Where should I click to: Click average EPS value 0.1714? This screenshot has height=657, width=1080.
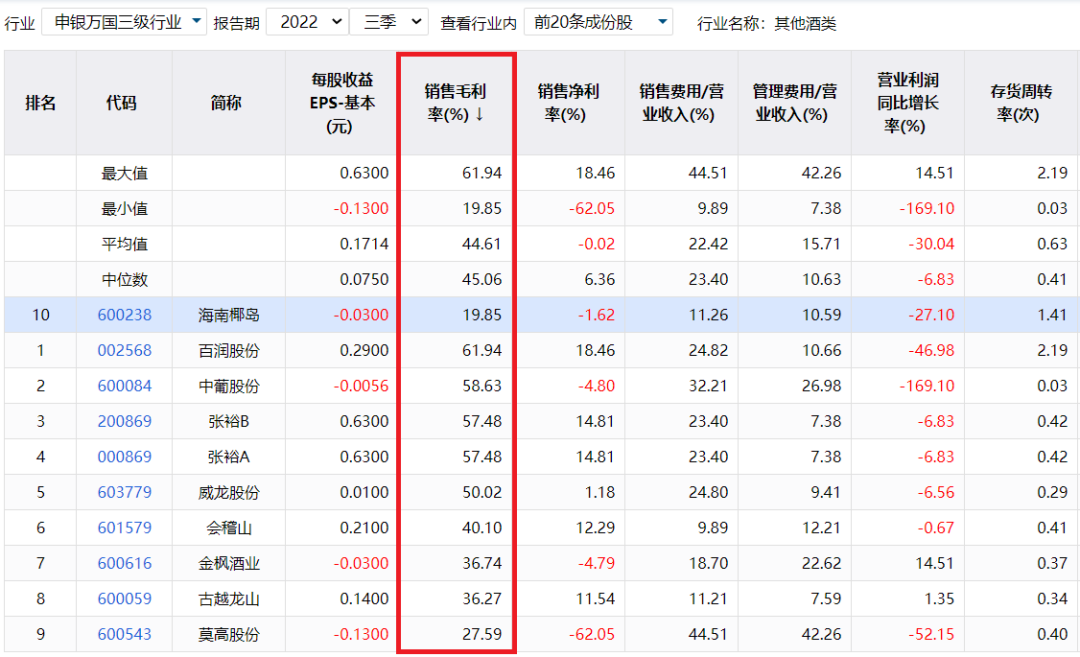pos(364,244)
